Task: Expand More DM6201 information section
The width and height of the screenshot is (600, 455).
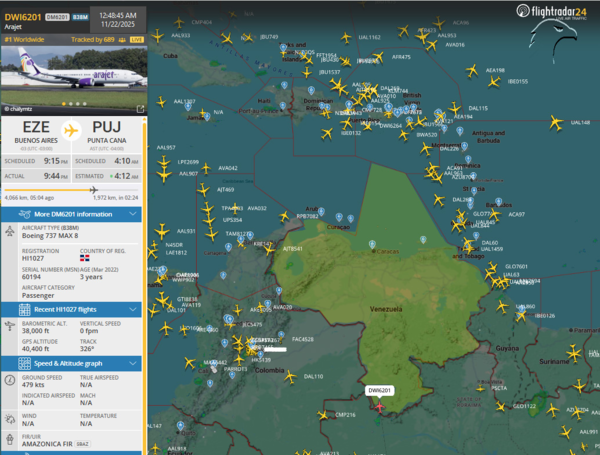Action: pyautogui.click(x=73, y=214)
